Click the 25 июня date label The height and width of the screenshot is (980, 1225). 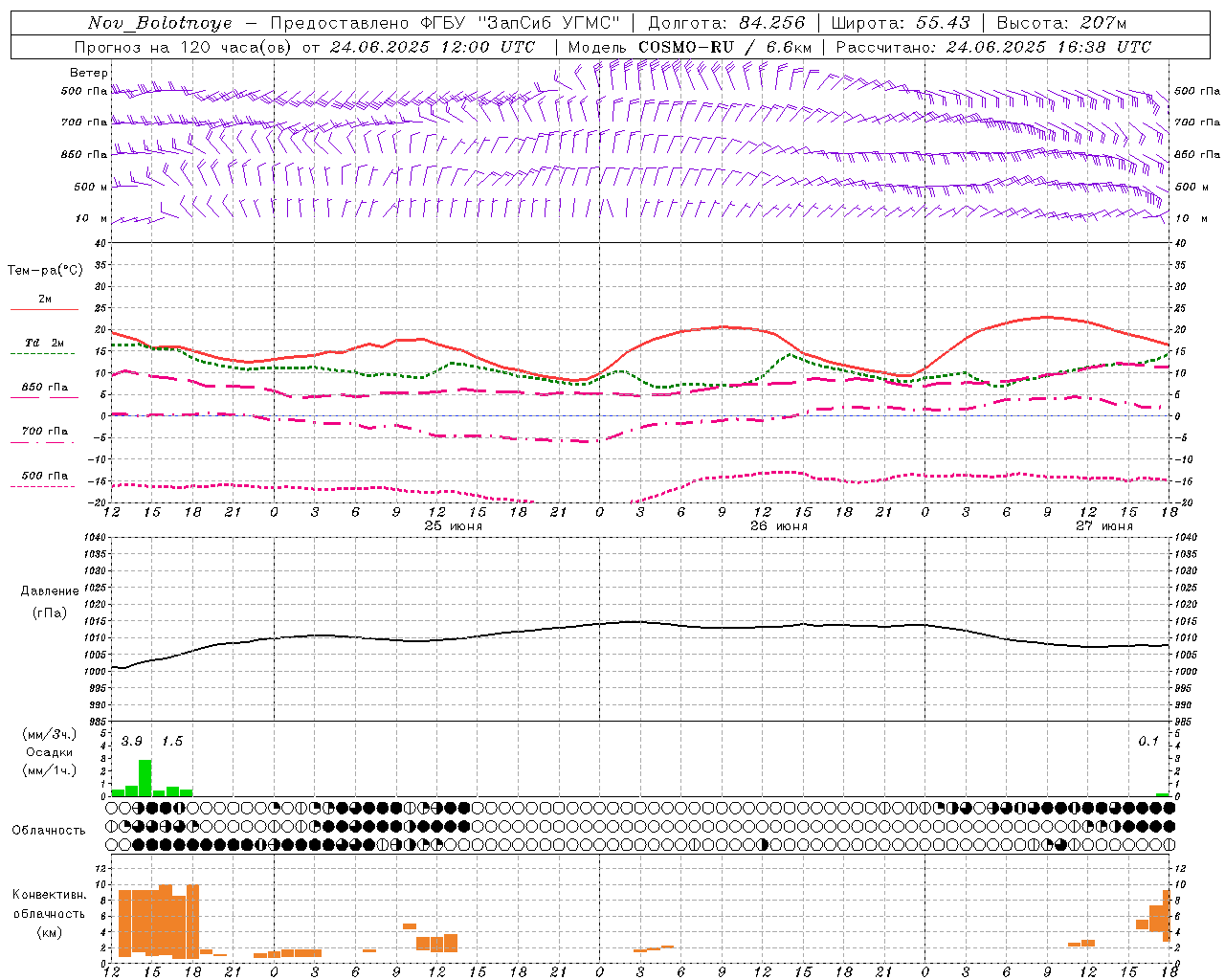coord(453,526)
